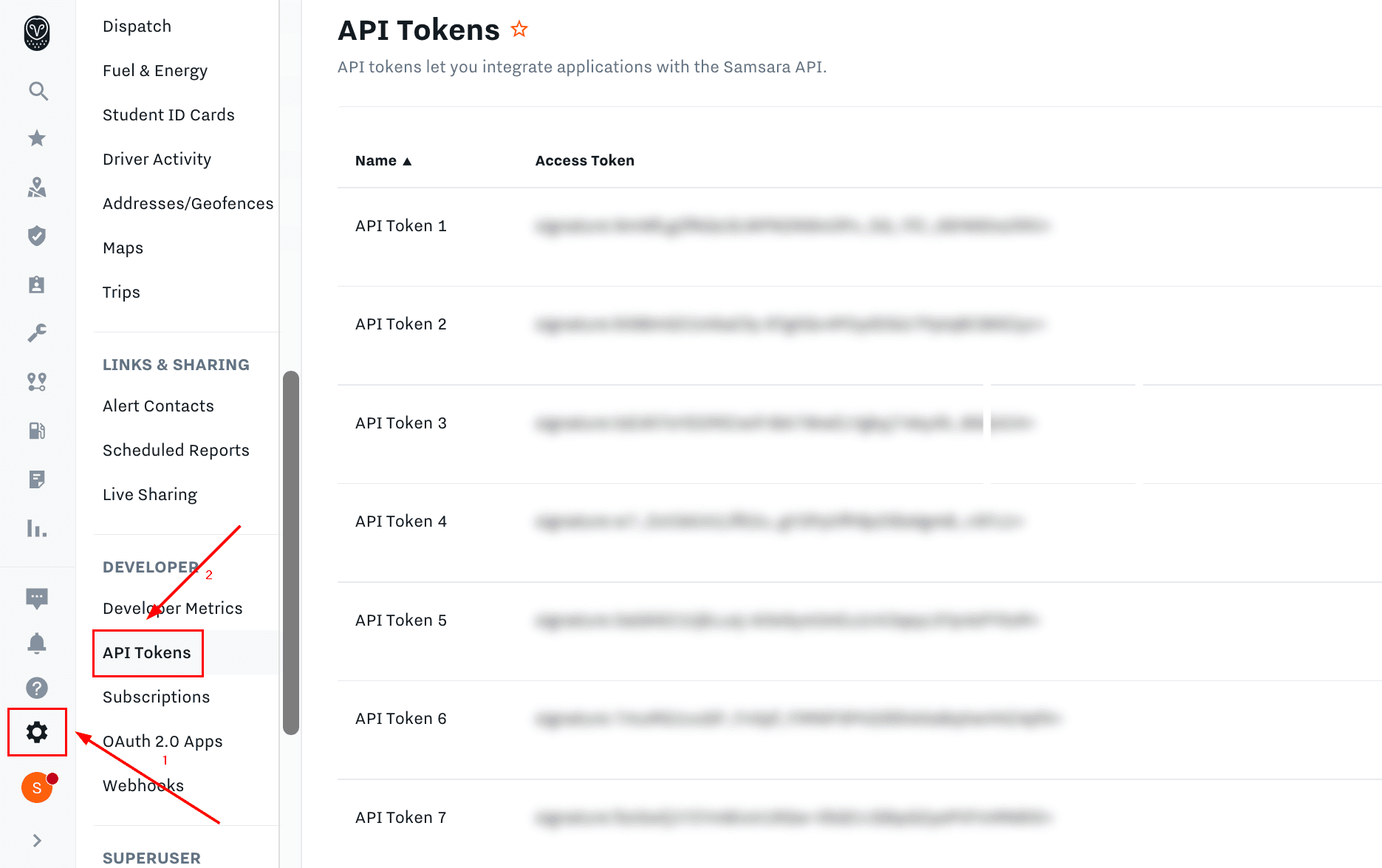
Task: Click the favorites star in left rail
Action: 37,138
